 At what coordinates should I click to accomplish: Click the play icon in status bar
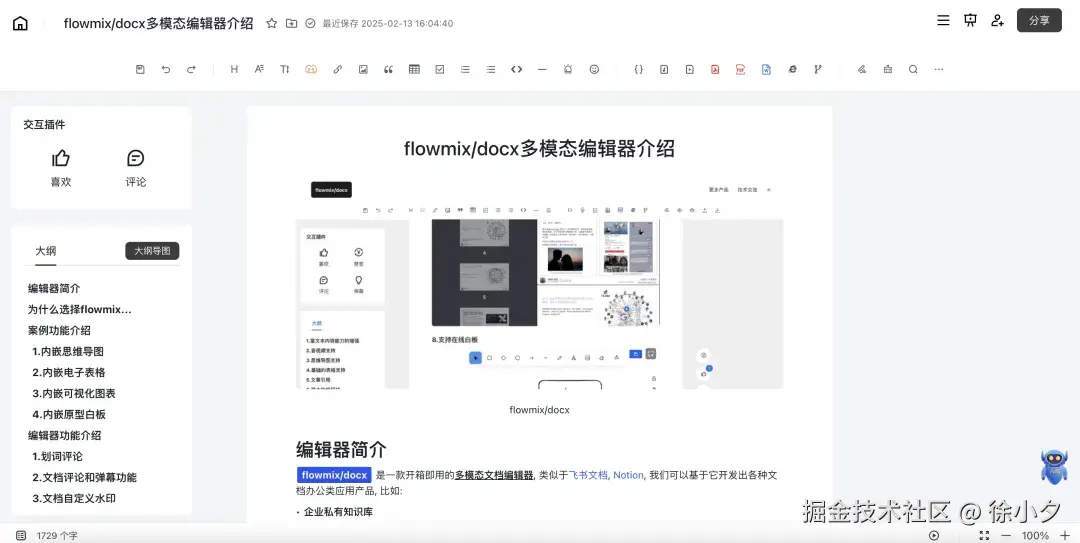[x=934, y=535]
